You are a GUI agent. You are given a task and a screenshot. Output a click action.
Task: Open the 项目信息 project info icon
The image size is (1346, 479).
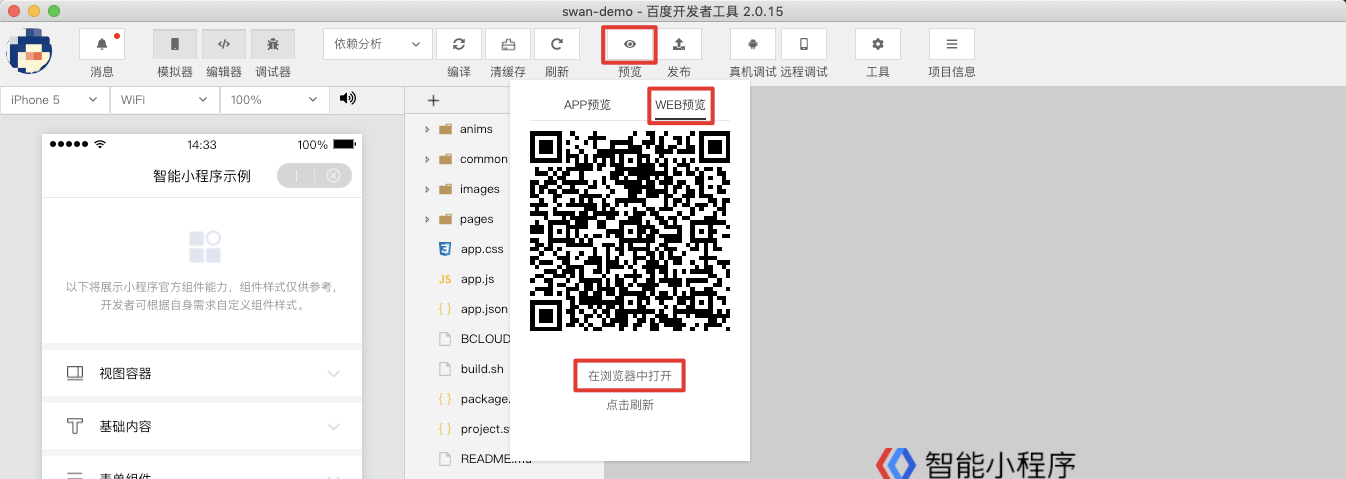(951, 44)
